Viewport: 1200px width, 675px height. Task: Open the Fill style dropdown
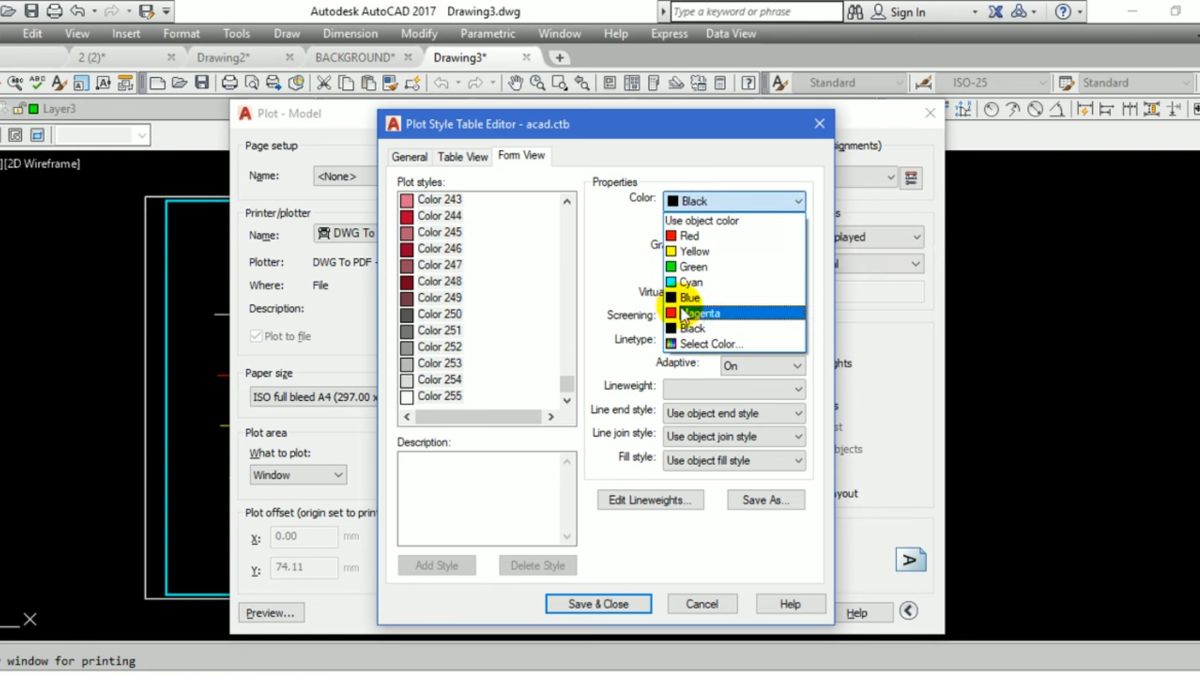734,461
